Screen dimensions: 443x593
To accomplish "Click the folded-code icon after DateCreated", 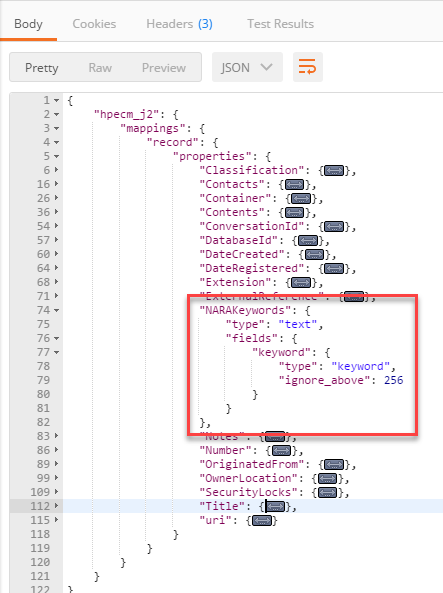I will 314,255.
